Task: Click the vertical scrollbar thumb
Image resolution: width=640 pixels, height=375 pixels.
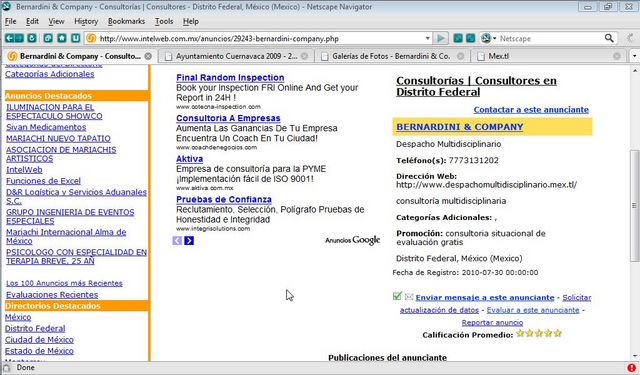Action: pos(634,206)
